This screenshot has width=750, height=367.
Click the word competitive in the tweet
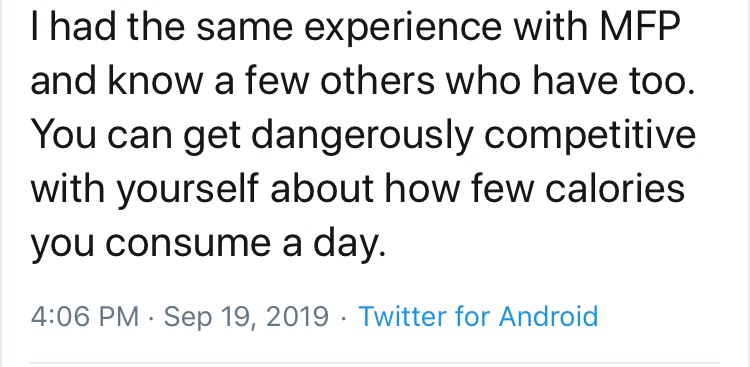coord(590,138)
